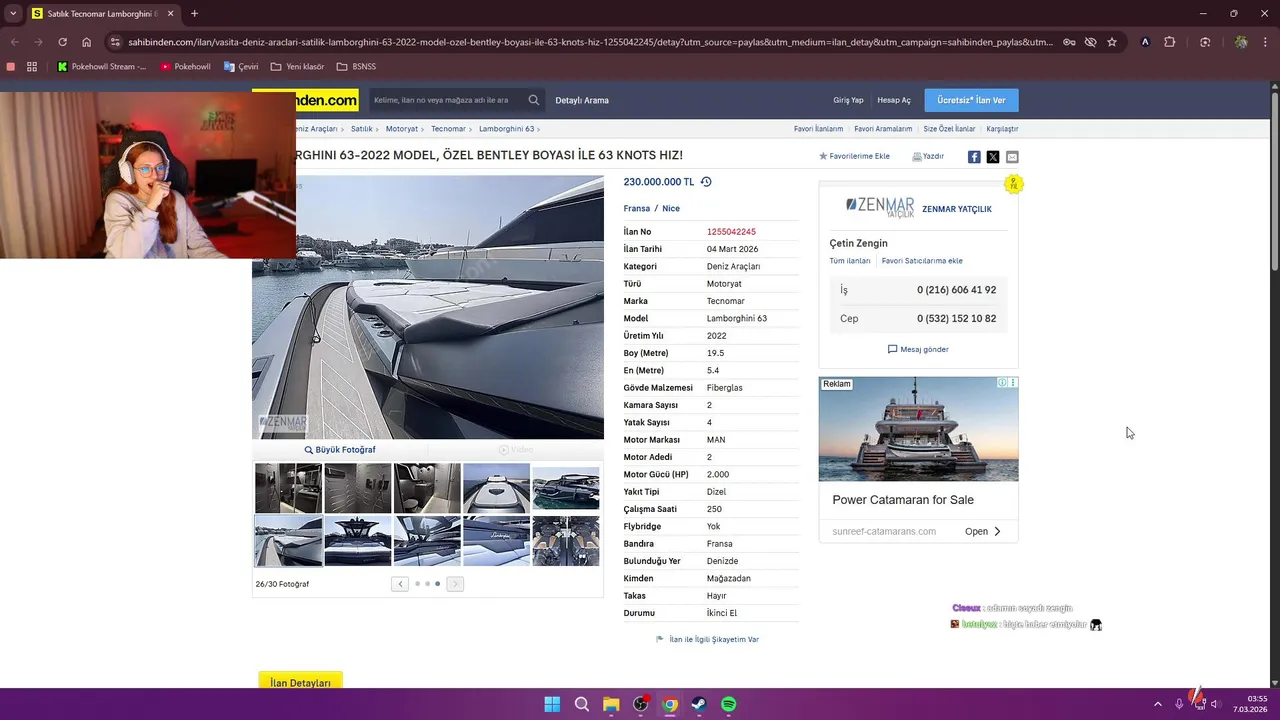Open Detaylı Arama
Screen dimensions: 1280x720
pos(582,100)
